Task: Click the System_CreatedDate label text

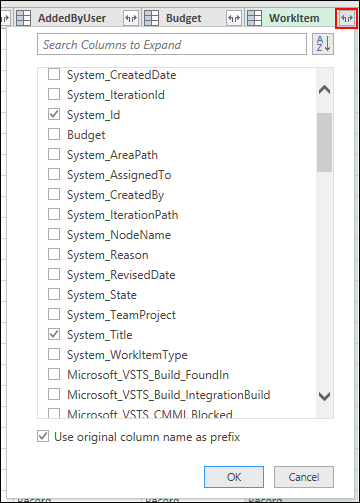Action: 122,75
